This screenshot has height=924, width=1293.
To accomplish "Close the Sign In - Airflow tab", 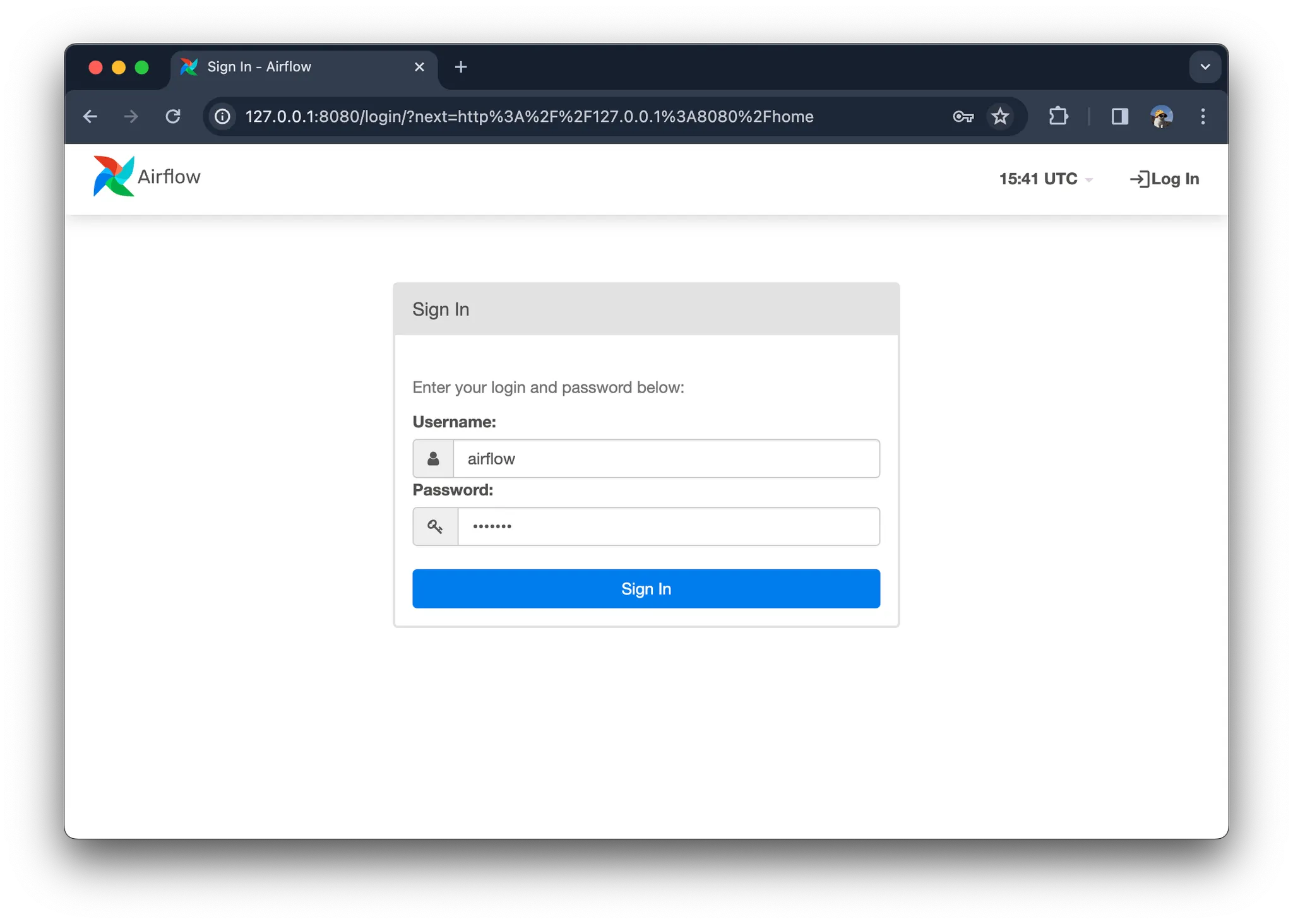I will point(419,67).
